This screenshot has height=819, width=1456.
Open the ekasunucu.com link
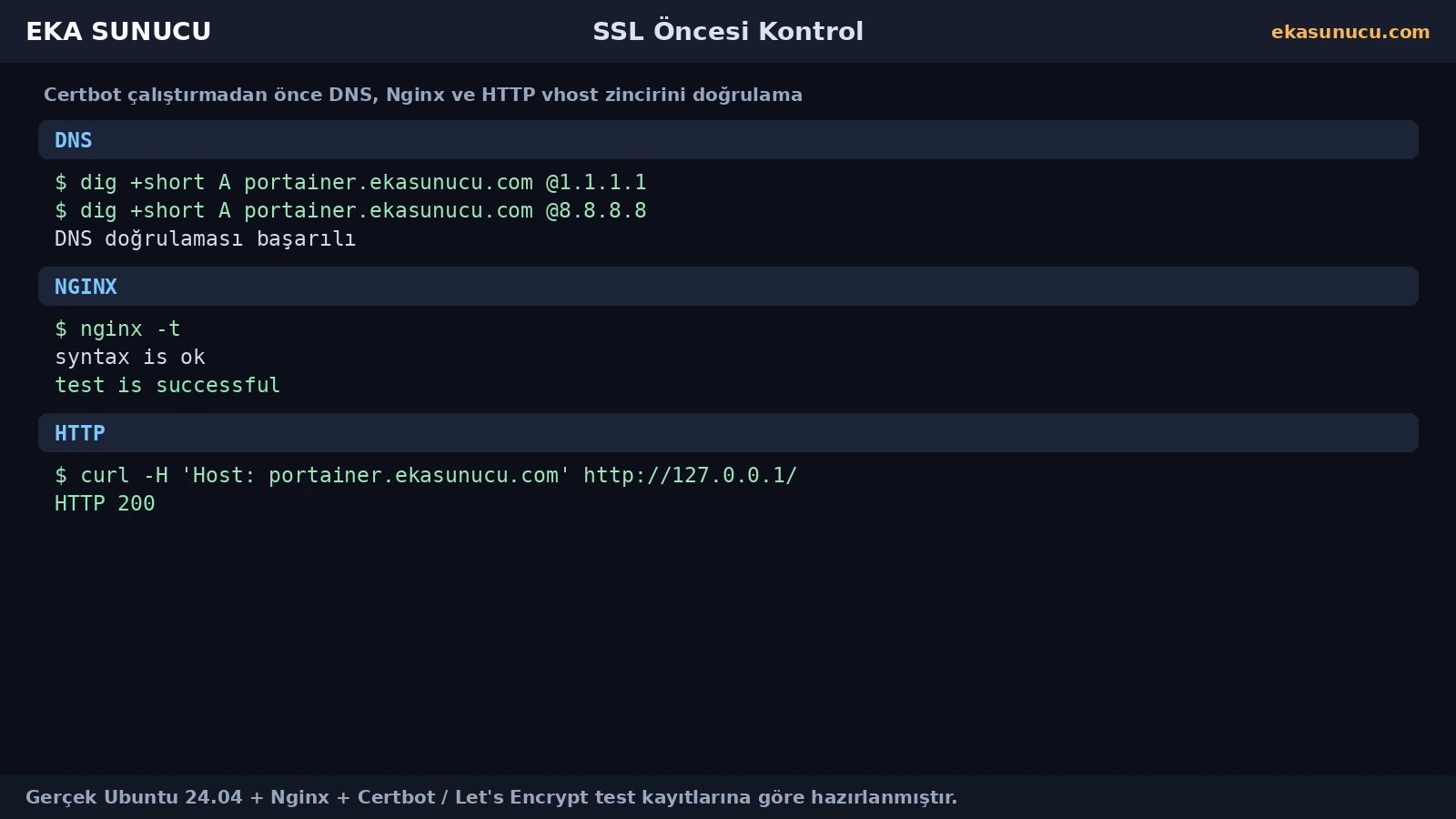point(1350,32)
